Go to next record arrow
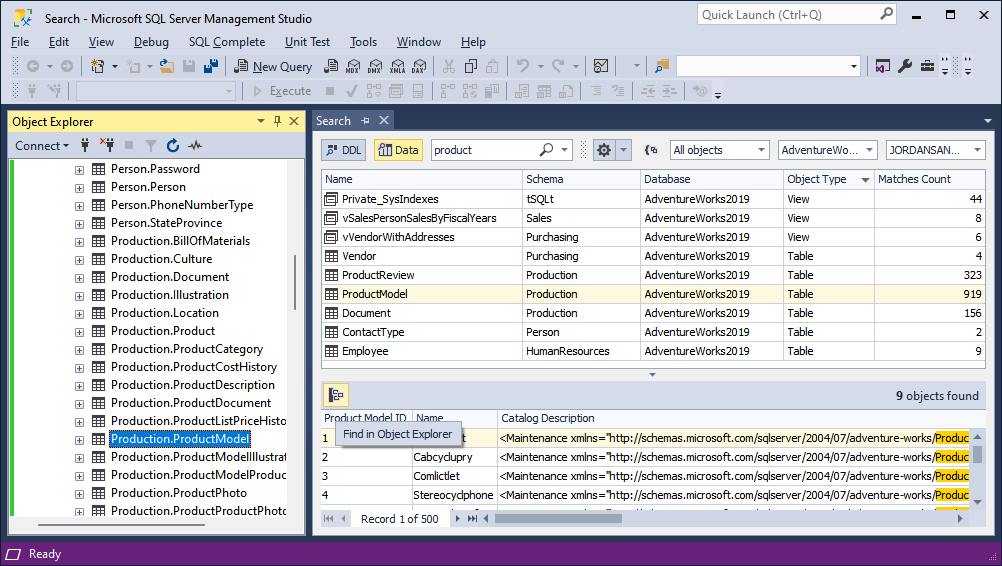The image size is (1002, 566). point(458,519)
